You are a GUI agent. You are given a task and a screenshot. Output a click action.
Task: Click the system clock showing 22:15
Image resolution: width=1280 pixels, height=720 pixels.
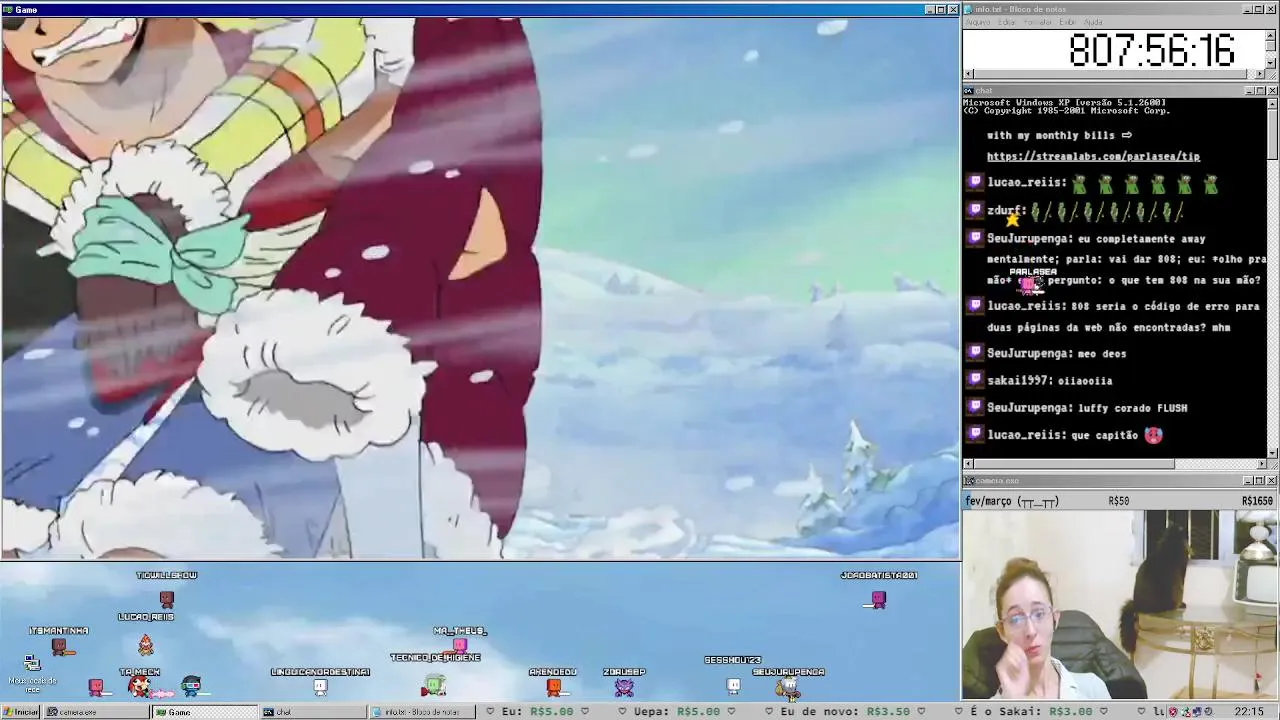(x=1249, y=712)
